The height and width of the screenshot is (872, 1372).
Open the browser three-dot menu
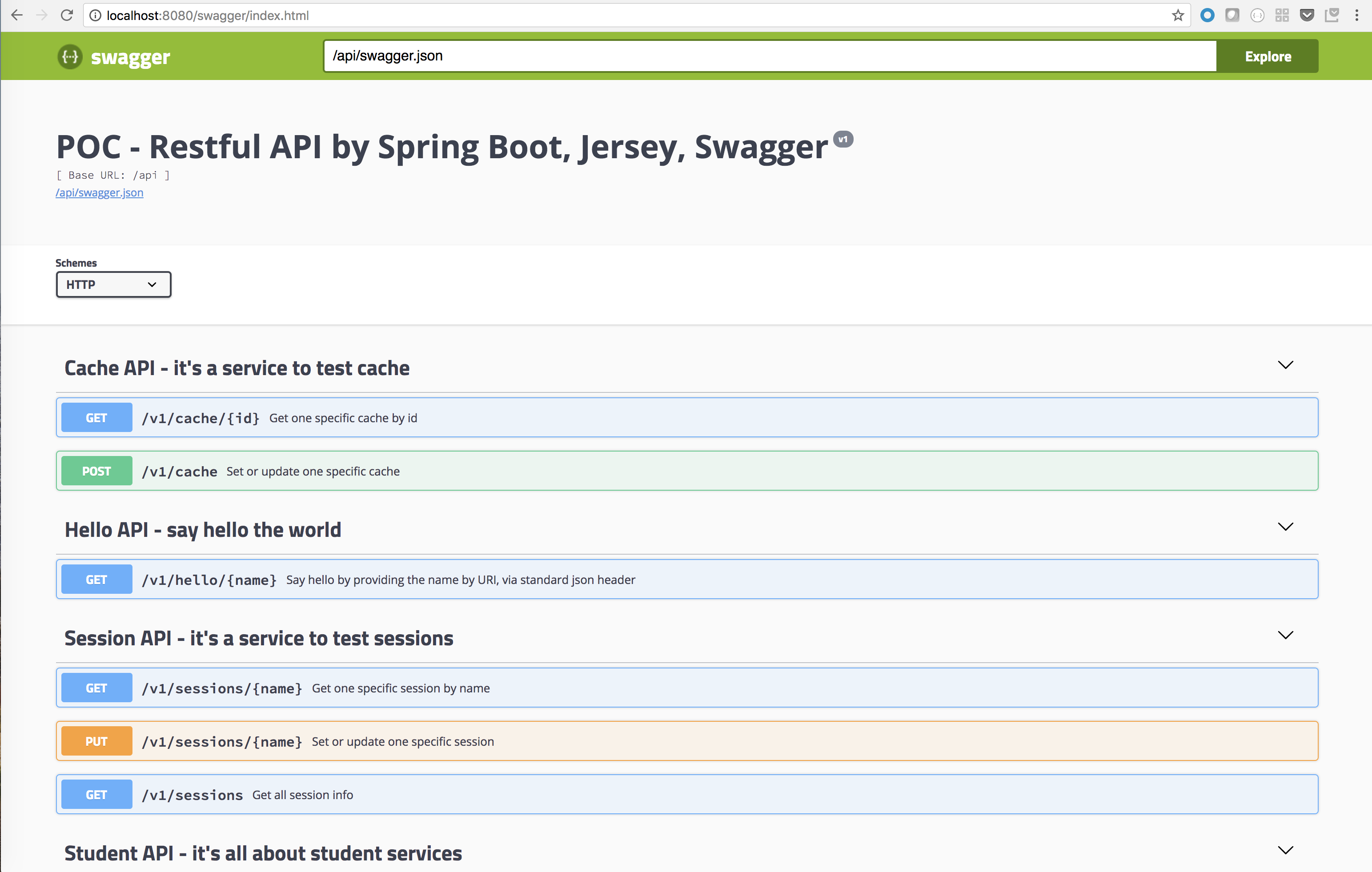pos(1356,16)
